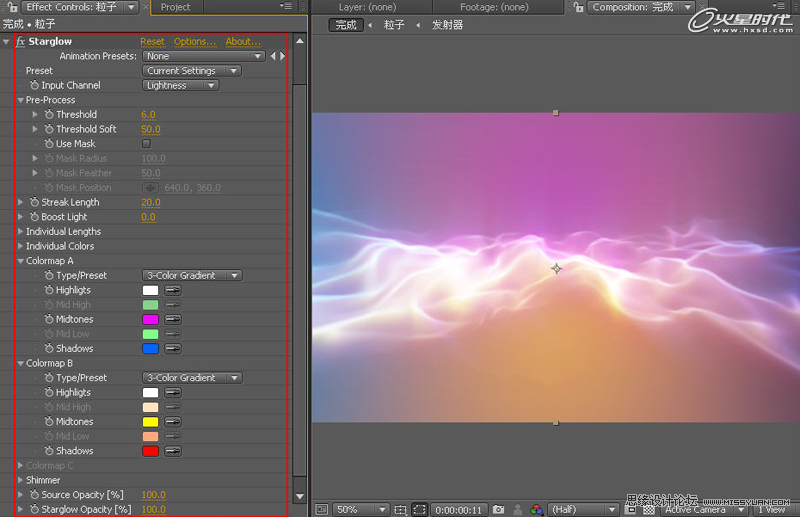
Task: Go to previous animation preset arrow
Action: 273,56
